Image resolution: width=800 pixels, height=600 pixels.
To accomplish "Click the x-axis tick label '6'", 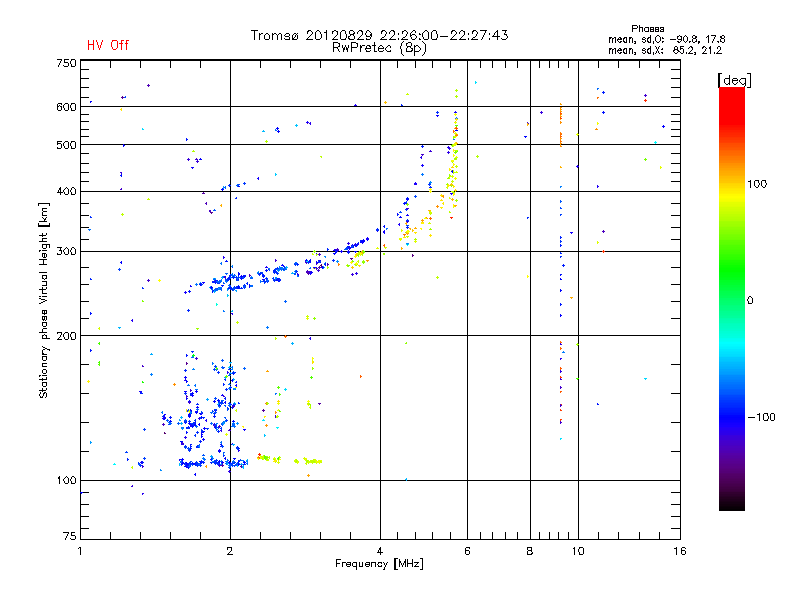I will [467, 551].
